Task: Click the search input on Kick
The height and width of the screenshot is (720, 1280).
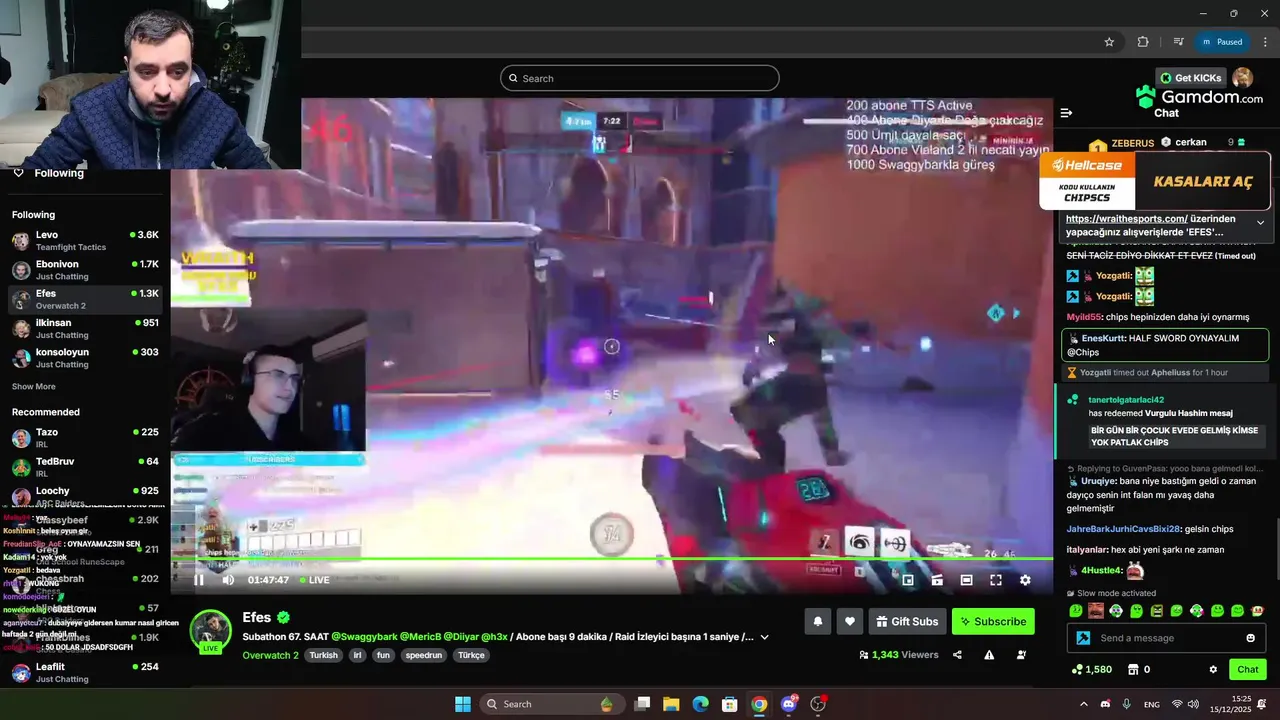Action: [x=640, y=78]
